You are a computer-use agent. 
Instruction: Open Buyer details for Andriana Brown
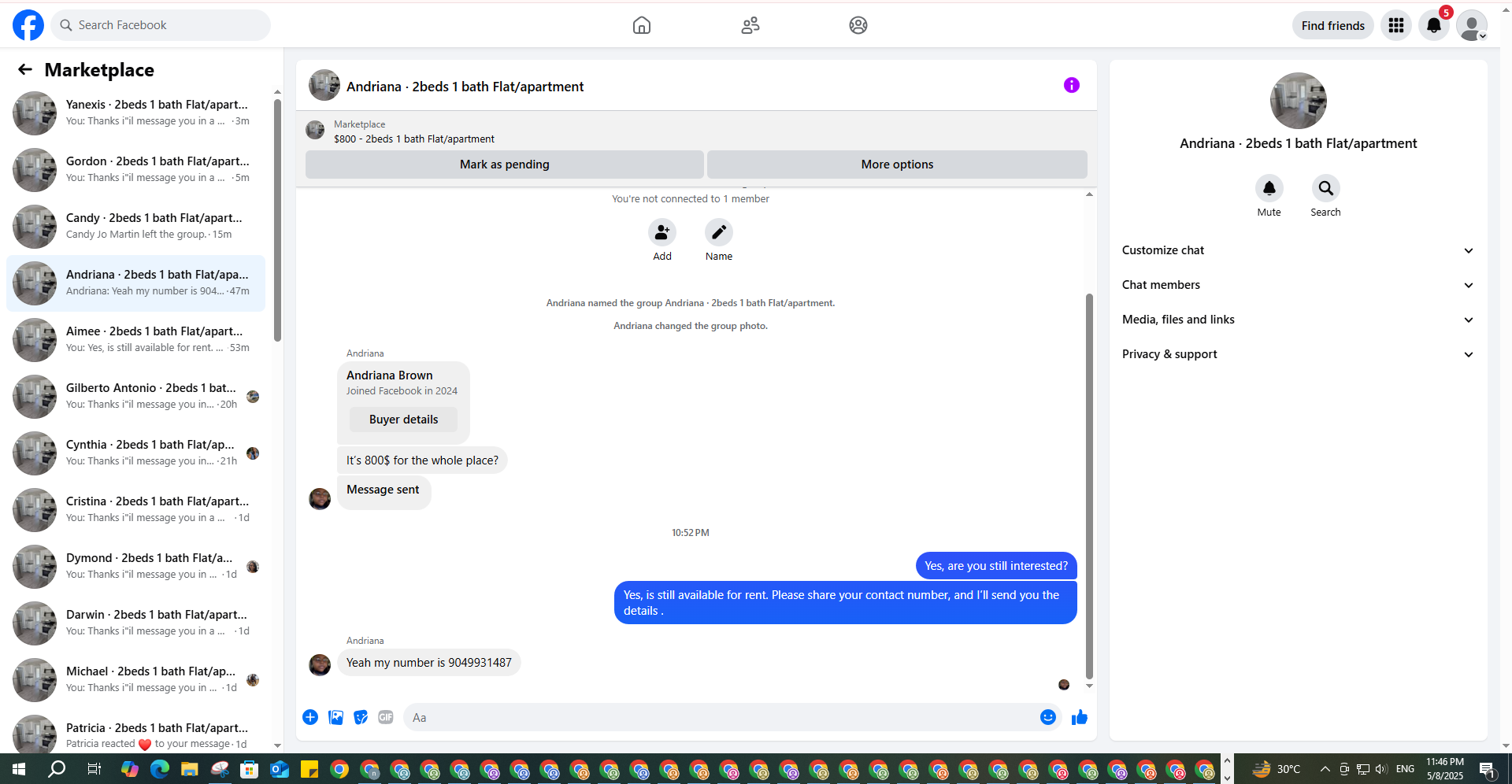tap(403, 420)
